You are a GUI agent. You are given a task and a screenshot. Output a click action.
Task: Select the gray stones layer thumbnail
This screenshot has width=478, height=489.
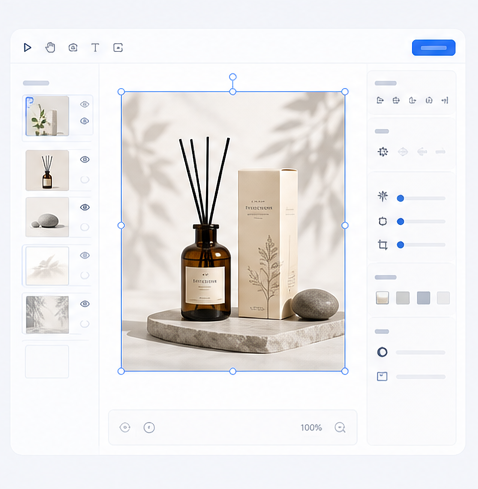(x=47, y=217)
